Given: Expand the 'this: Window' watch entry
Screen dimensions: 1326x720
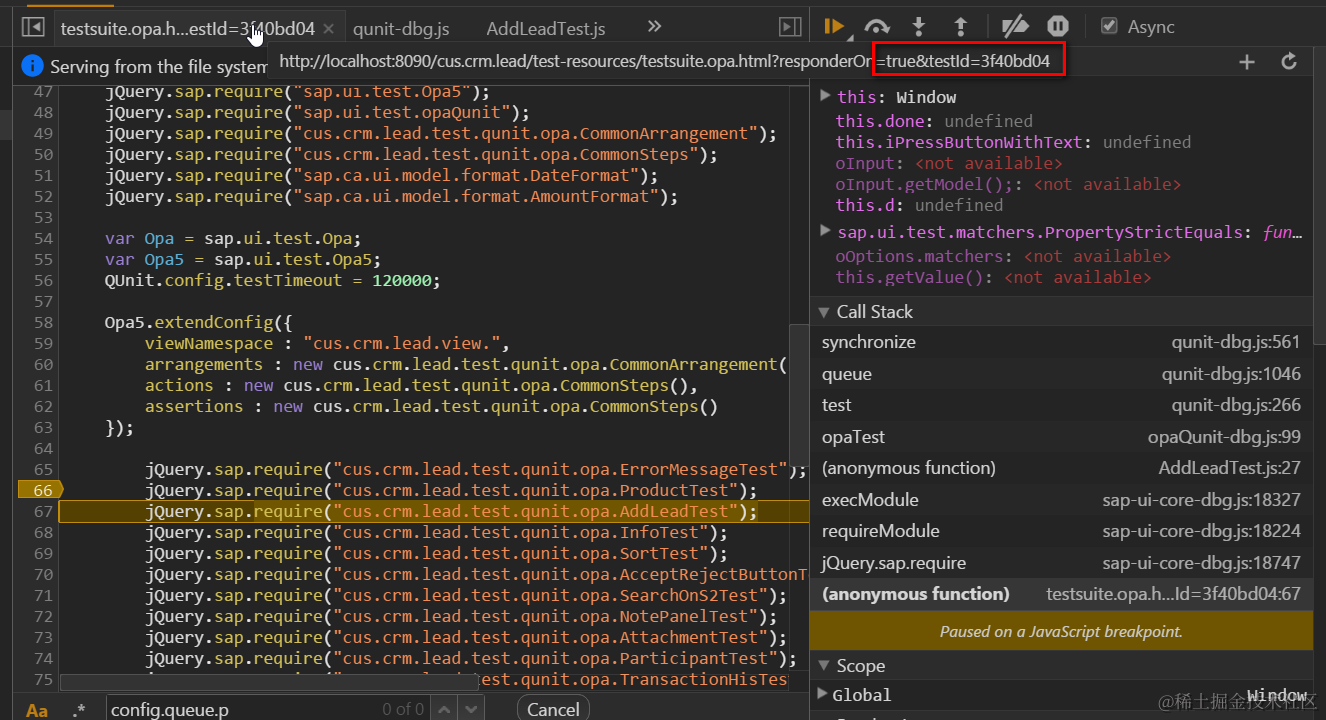Looking at the screenshot, I should coord(825,96).
